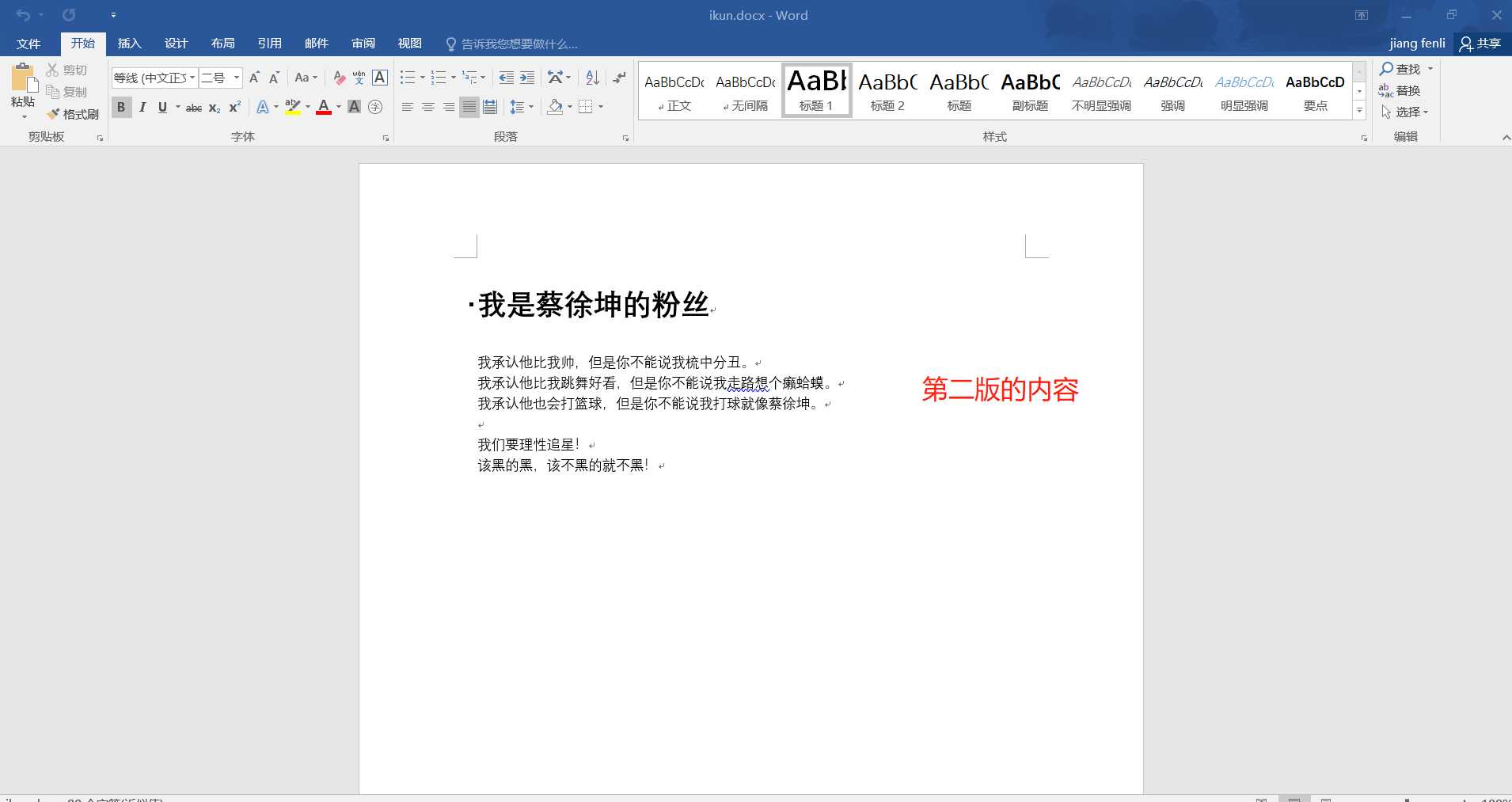
Task: Click the decrease indent icon
Action: [x=506, y=78]
